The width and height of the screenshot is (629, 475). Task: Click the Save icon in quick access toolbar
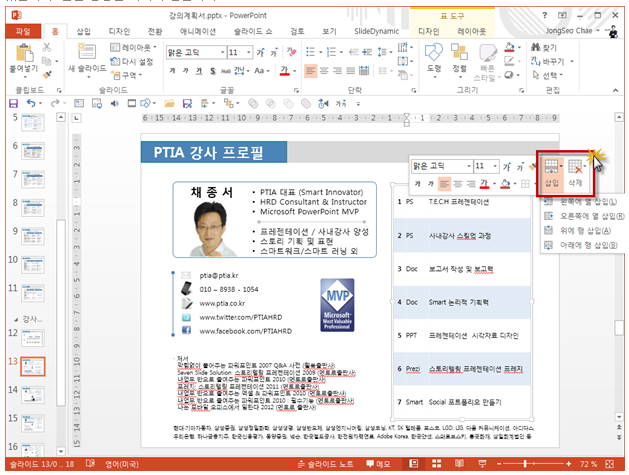[13, 104]
